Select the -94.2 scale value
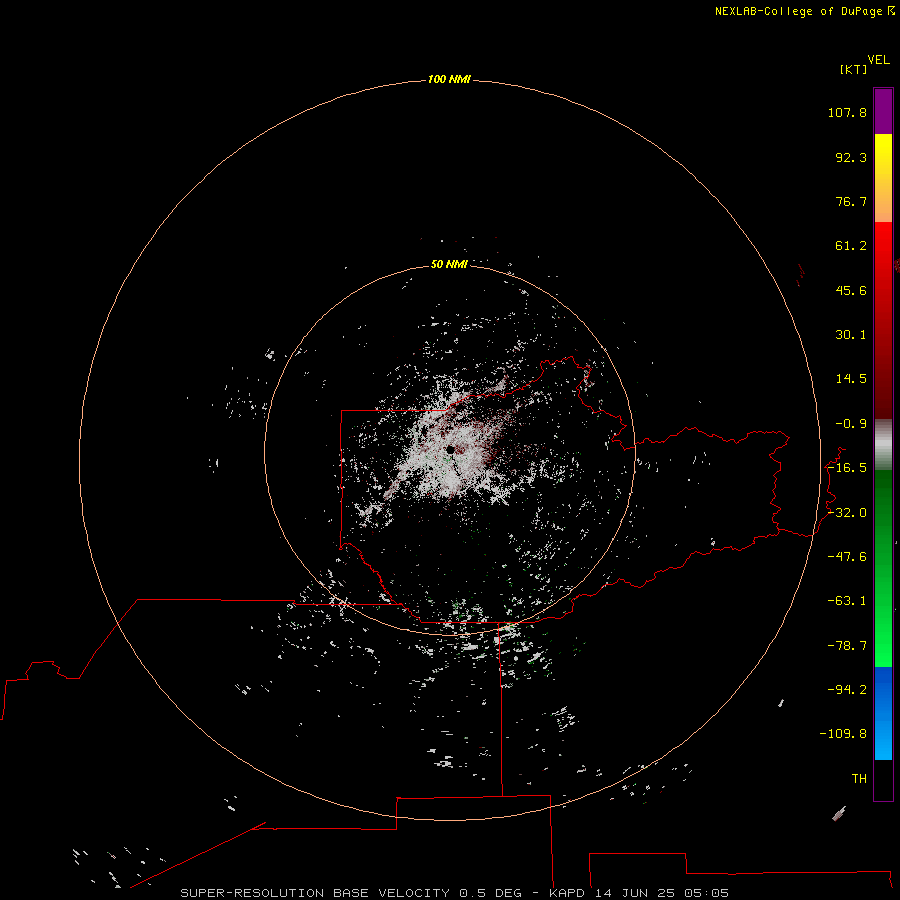Screen dimensions: 900x900 coord(847,689)
